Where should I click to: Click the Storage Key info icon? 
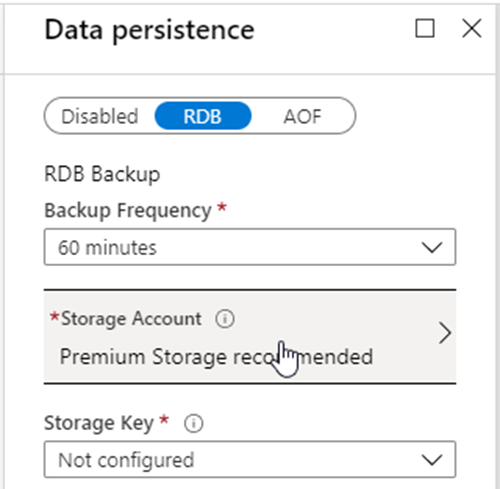[193, 423]
